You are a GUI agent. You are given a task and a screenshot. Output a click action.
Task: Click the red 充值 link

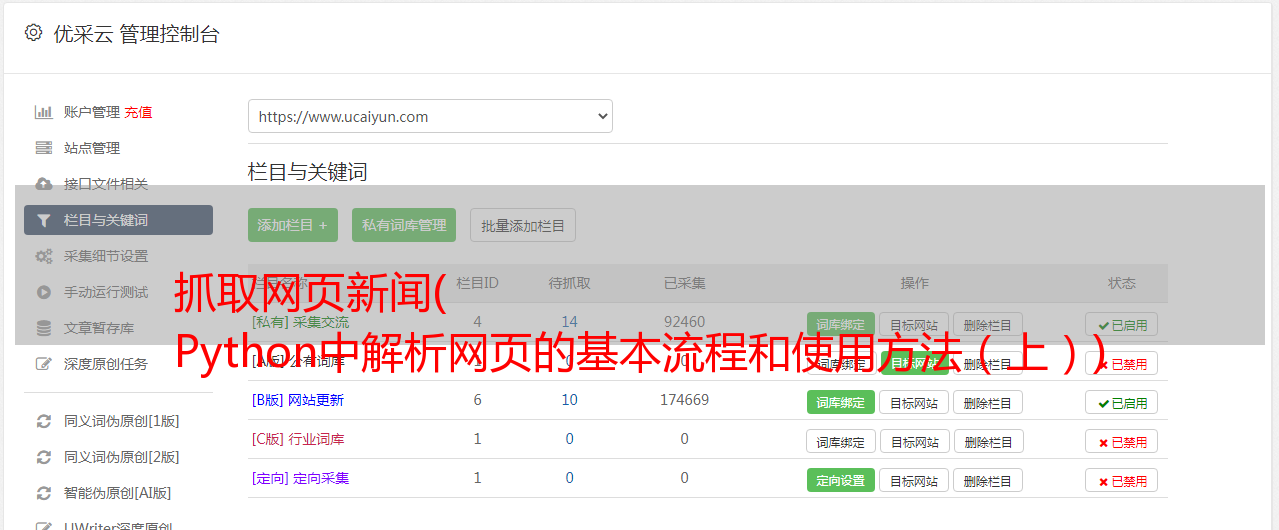click(139, 112)
